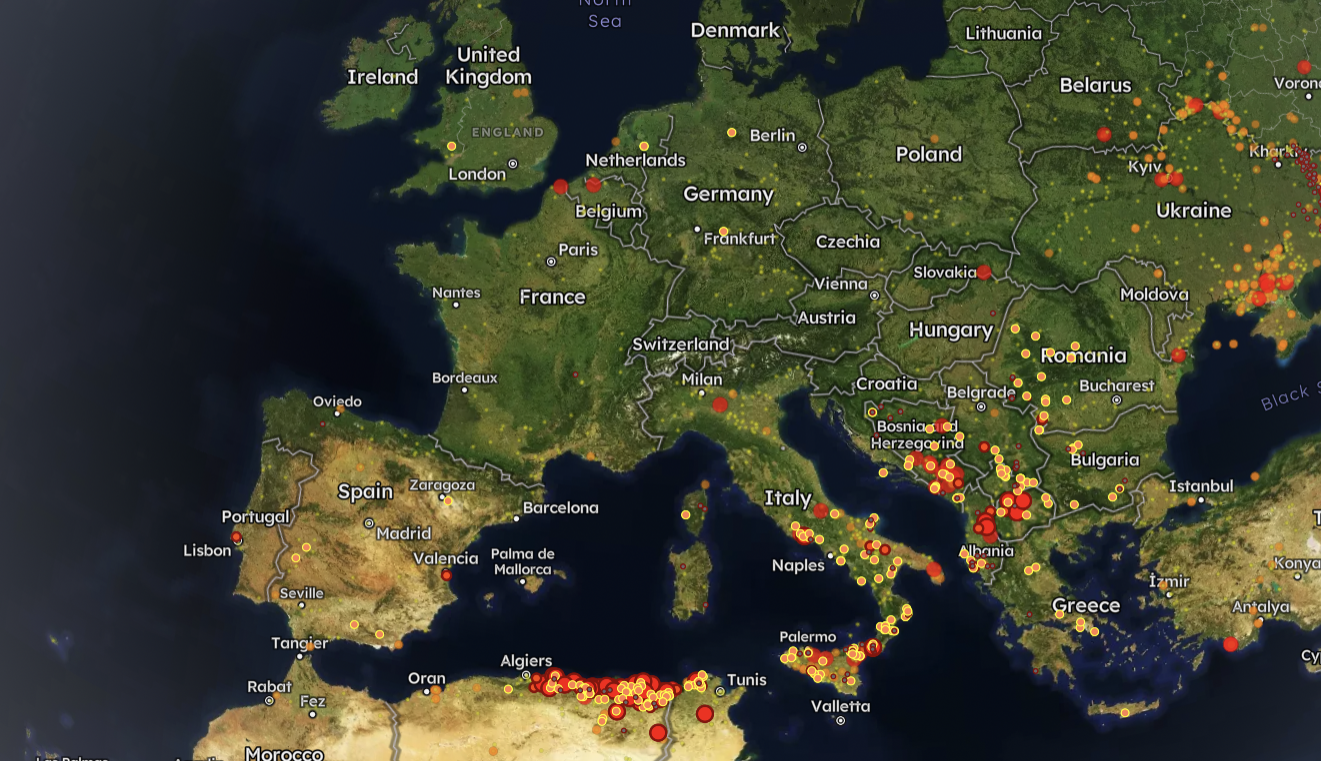Select the Valletta city label
1321x761 pixels.
coord(840,706)
